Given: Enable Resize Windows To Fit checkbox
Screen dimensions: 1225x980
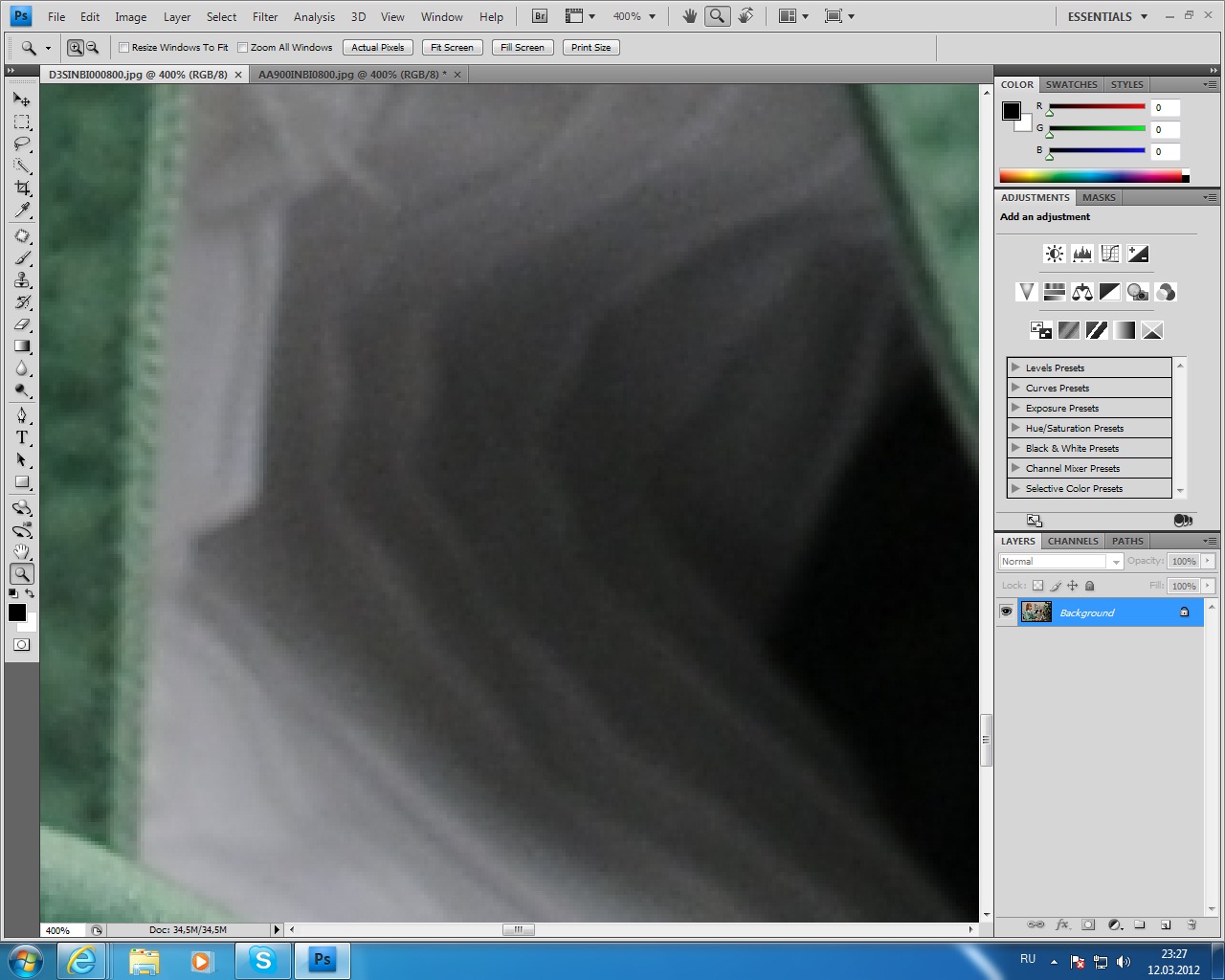Looking at the screenshot, I should pos(124,48).
